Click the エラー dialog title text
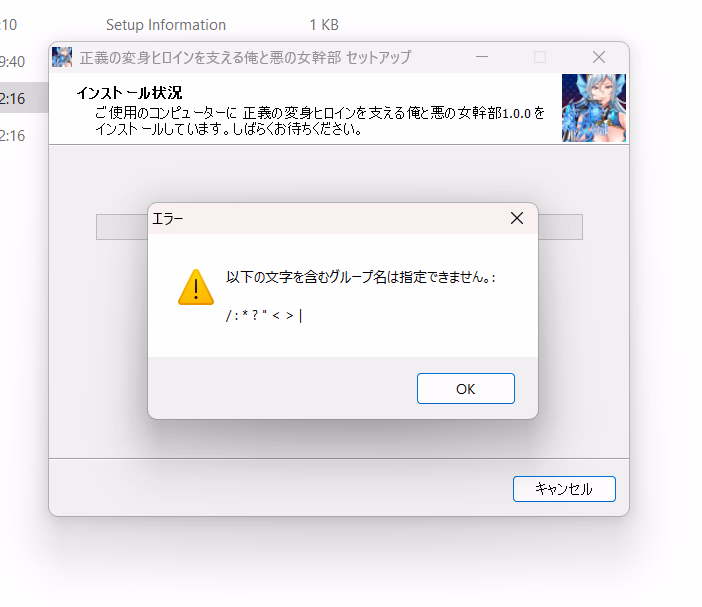702x607 pixels. 168,218
